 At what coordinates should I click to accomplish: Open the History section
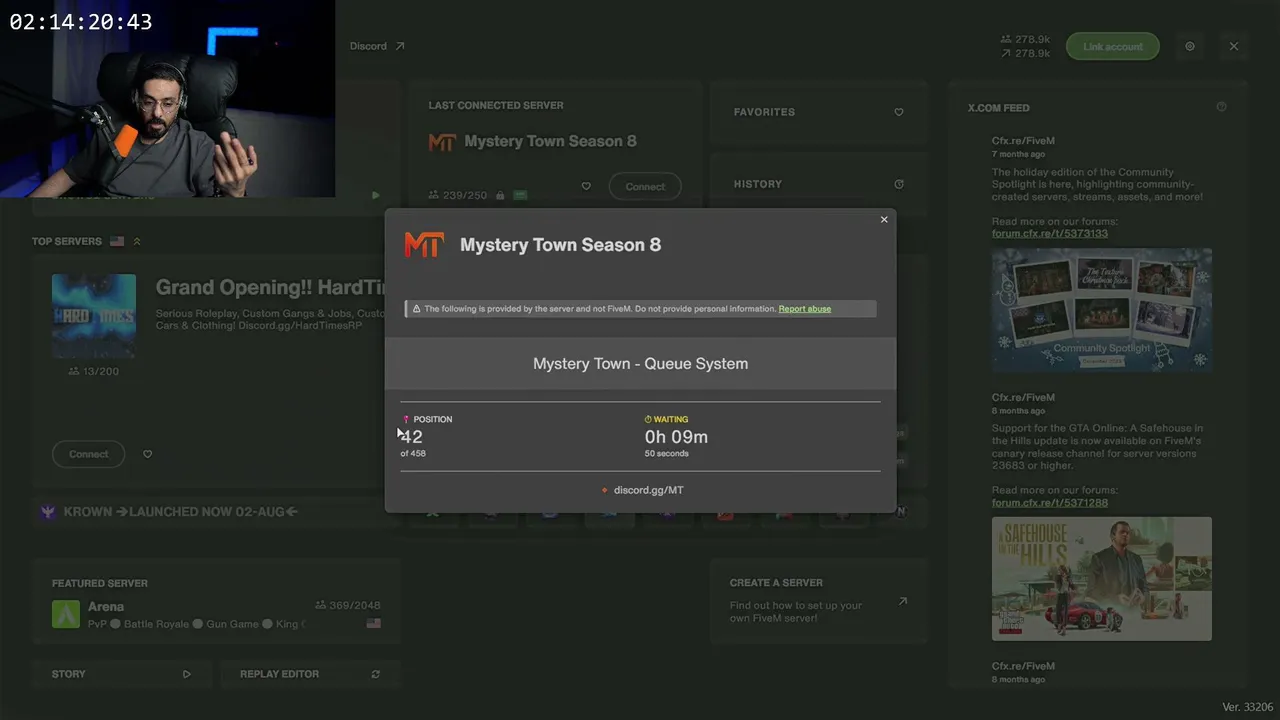point(818,184)
